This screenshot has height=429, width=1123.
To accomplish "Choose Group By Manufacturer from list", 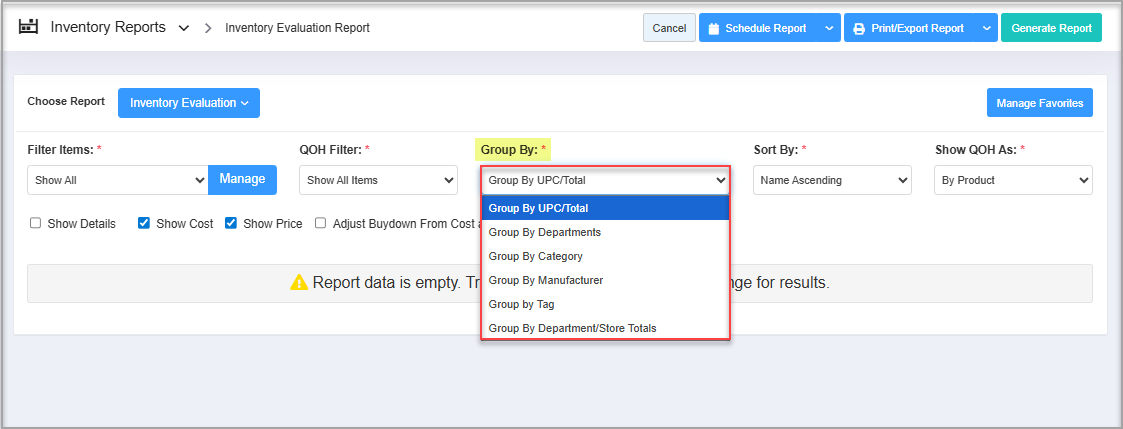I will 546,280.
